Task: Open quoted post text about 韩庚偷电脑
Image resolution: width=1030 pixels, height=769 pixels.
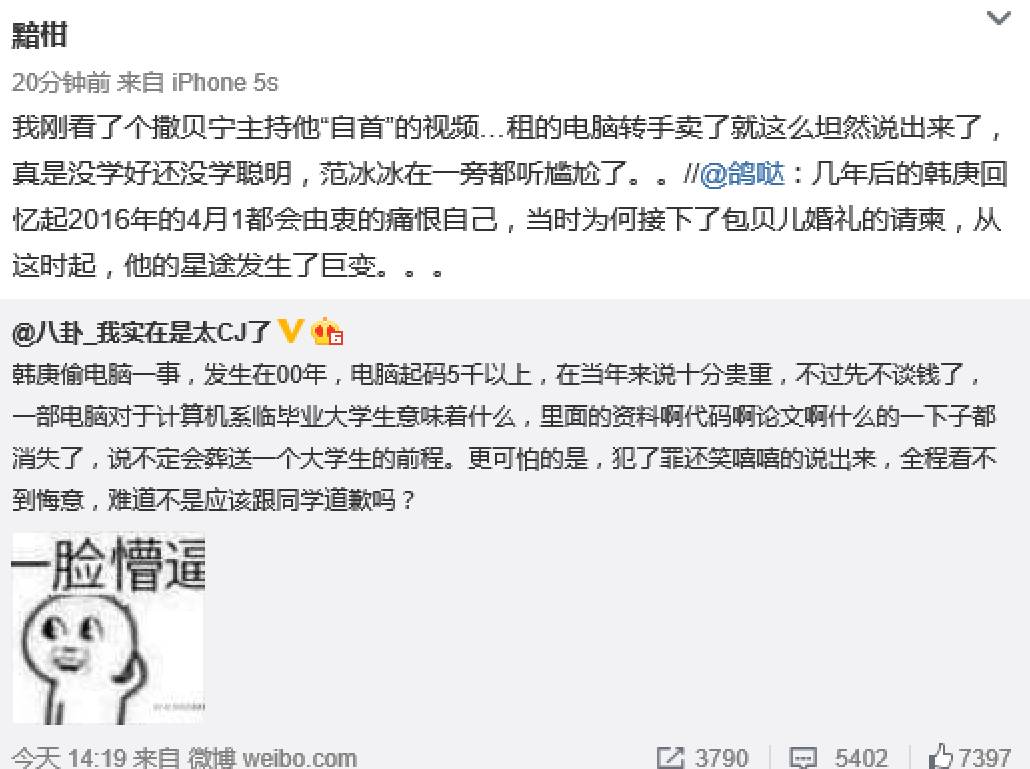Action: click(x=504, y=437)
